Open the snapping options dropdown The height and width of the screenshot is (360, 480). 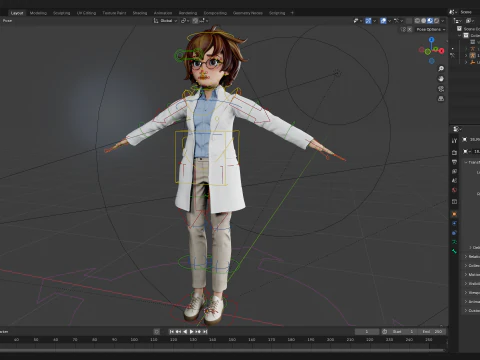(x=204, y=21)
